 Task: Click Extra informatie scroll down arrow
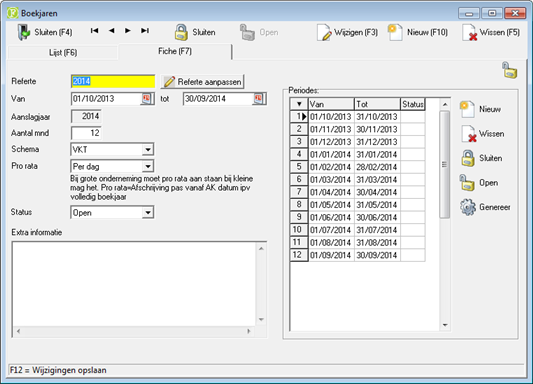[261, 319]
